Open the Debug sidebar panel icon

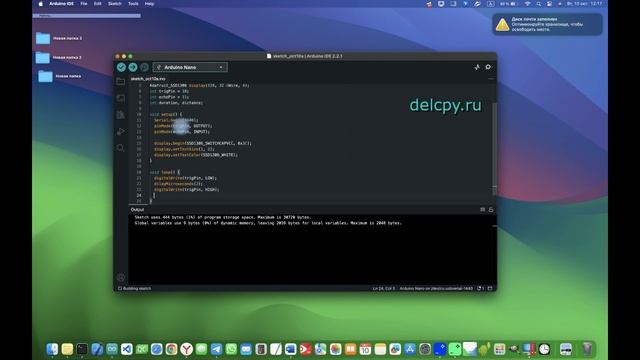pos(120,131)
